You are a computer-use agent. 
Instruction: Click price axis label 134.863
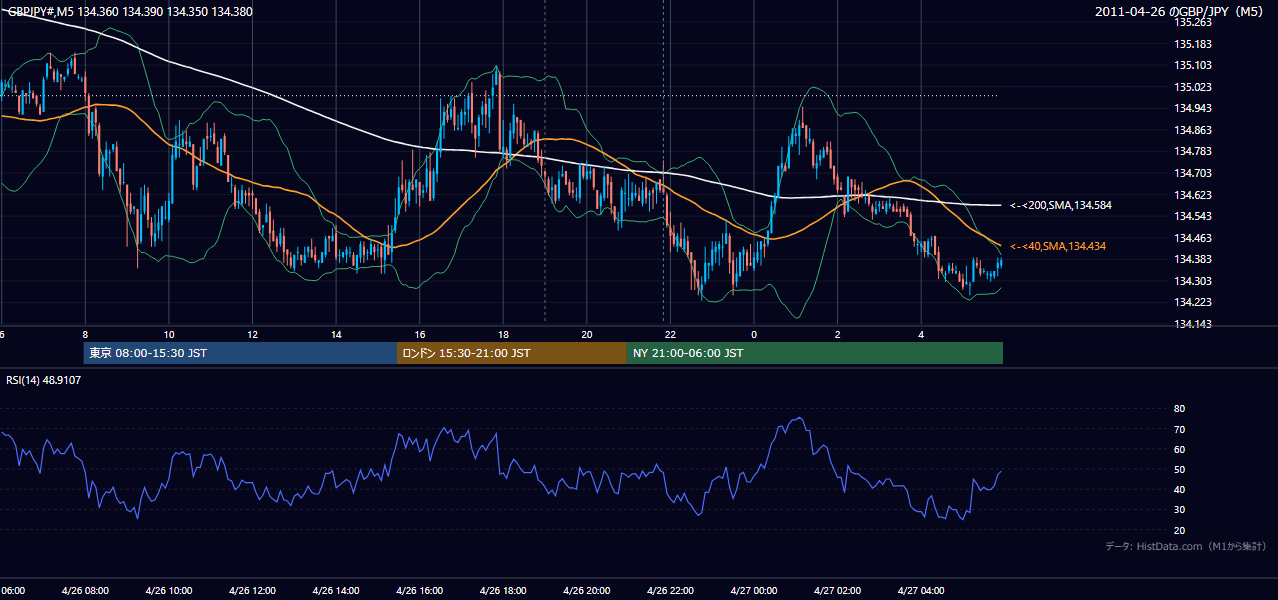pyautogui.click(x=1193, y=130)
